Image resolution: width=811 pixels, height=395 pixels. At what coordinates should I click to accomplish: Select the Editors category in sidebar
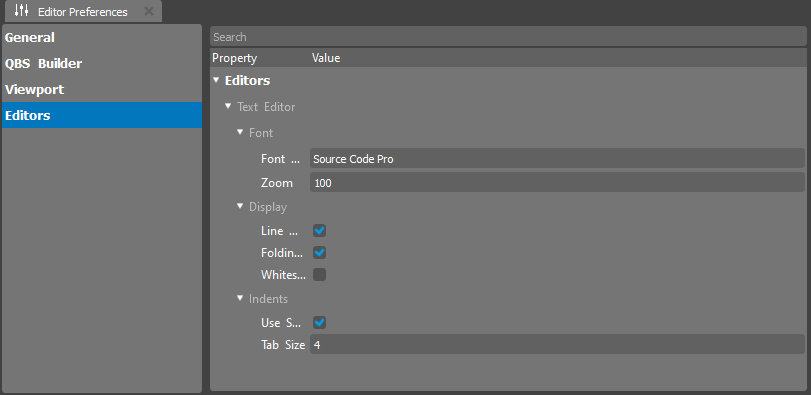(x=102, y=115)
